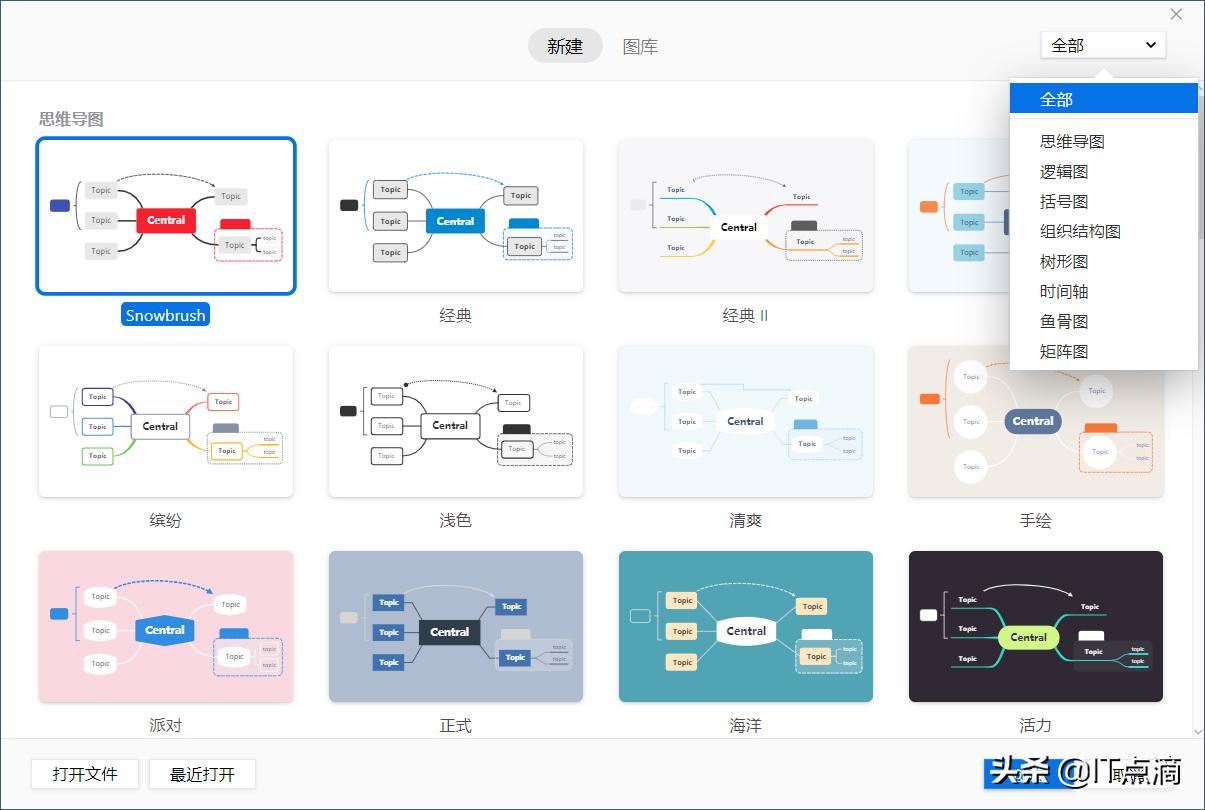Viewport: 1205px width, 810px height.
Task: Click the 打开文件 button
Action: [x=84, y=773]
